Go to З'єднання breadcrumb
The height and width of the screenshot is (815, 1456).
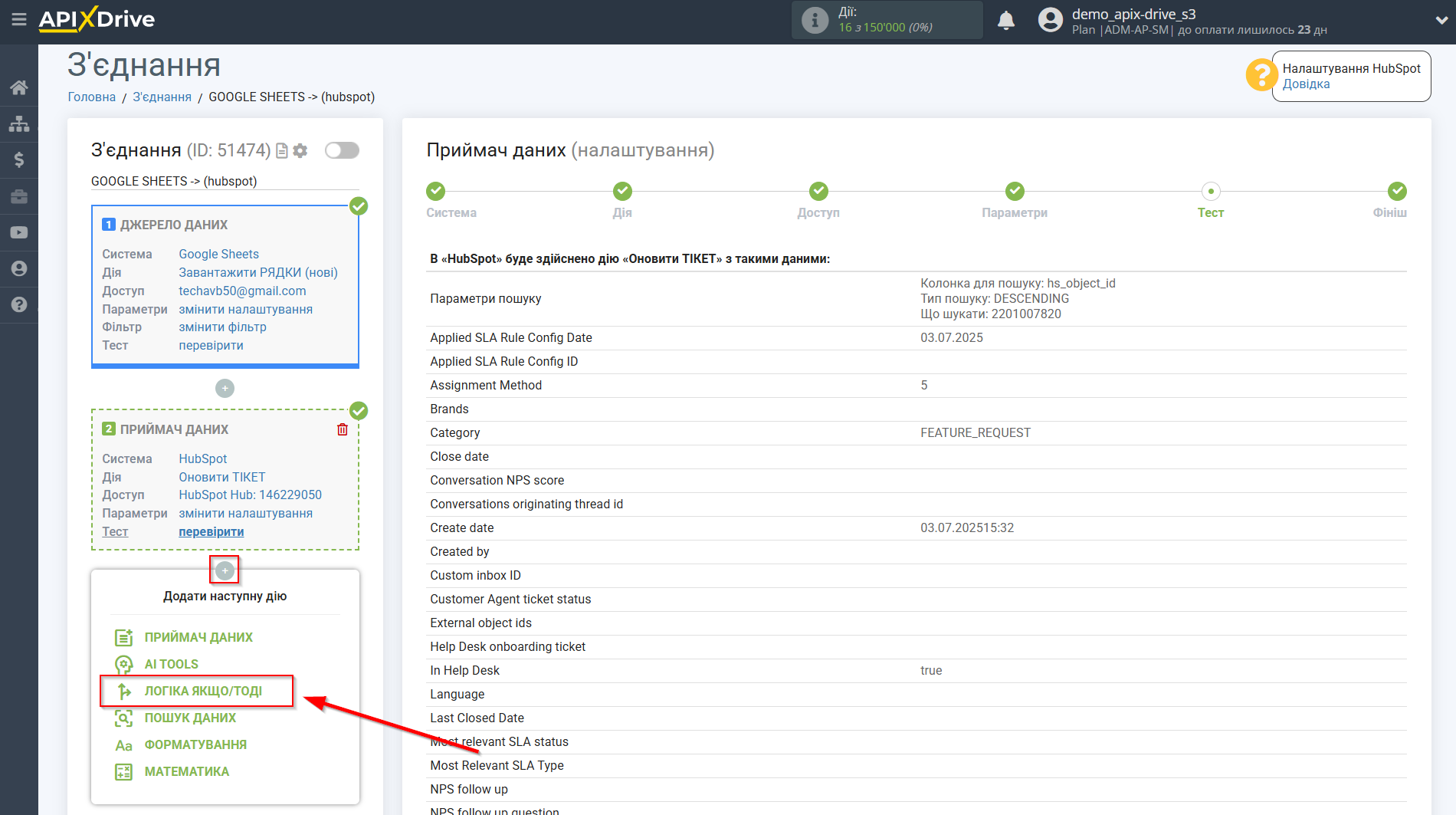[x=162, y=97]
